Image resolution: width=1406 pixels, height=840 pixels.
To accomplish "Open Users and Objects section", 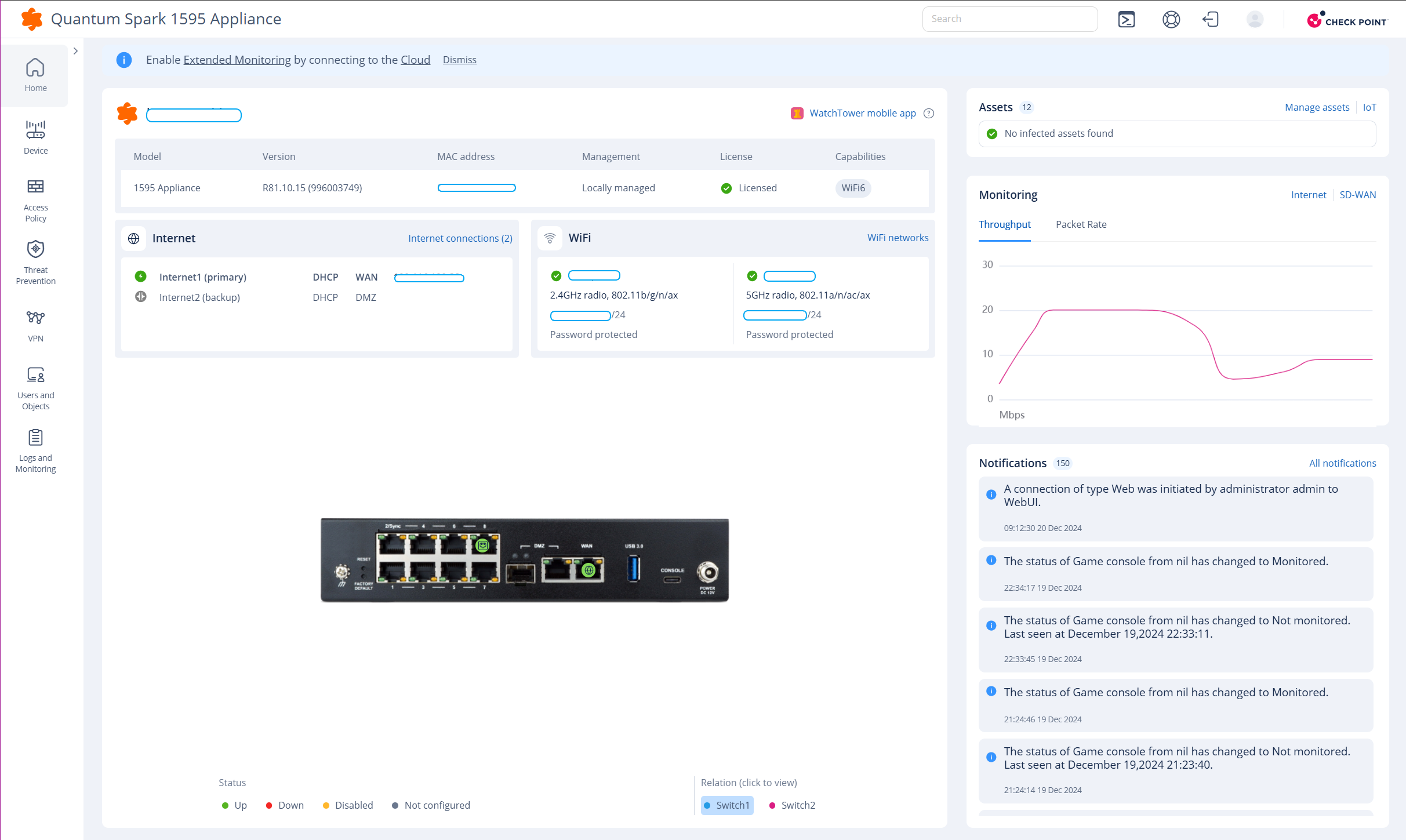I will click(x=35, y=388).
